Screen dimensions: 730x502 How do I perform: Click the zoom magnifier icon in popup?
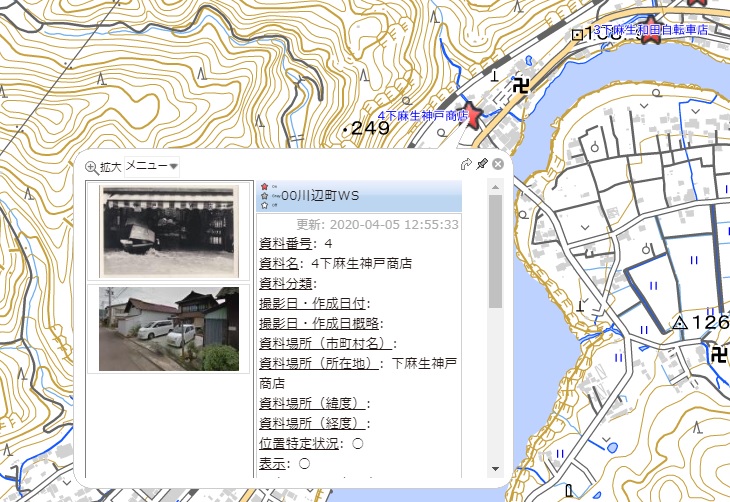92,167
